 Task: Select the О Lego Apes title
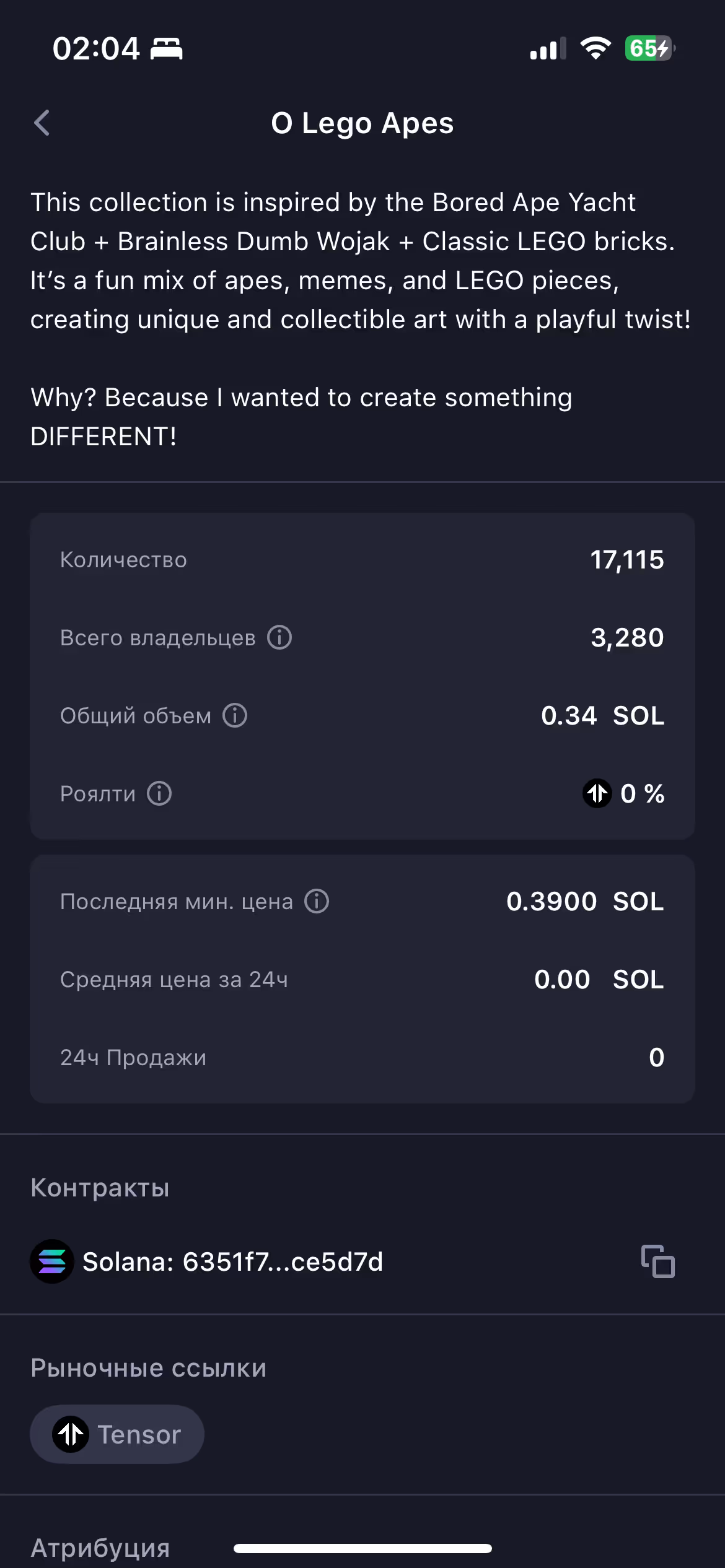[x=362, y=123]
